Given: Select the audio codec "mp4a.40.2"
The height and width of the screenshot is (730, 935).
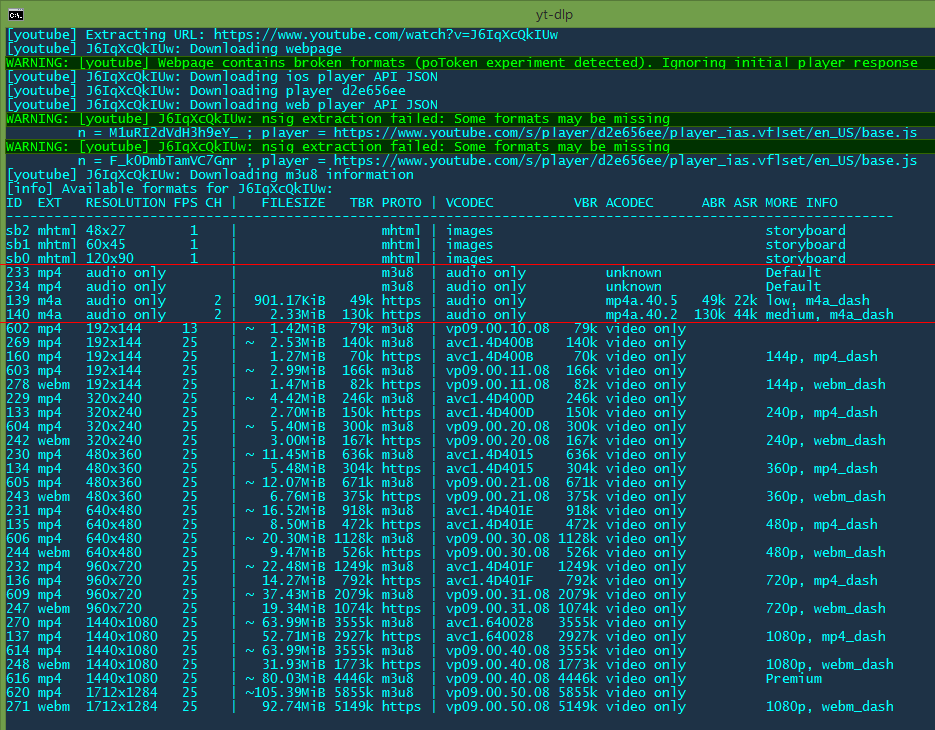Looking at the screenshot, I should [x=642, y=315].
